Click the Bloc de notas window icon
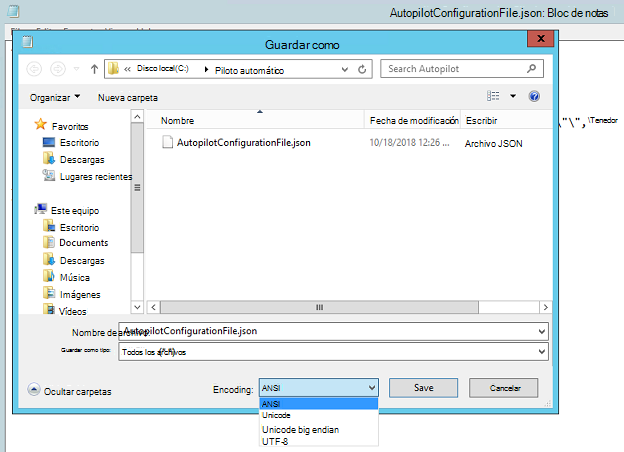 click(x=14, y=11)
